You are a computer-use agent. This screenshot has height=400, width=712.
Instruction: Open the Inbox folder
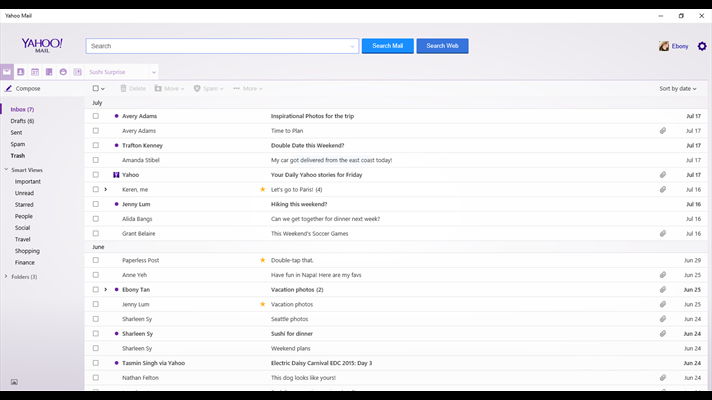(x=22, y=109)
